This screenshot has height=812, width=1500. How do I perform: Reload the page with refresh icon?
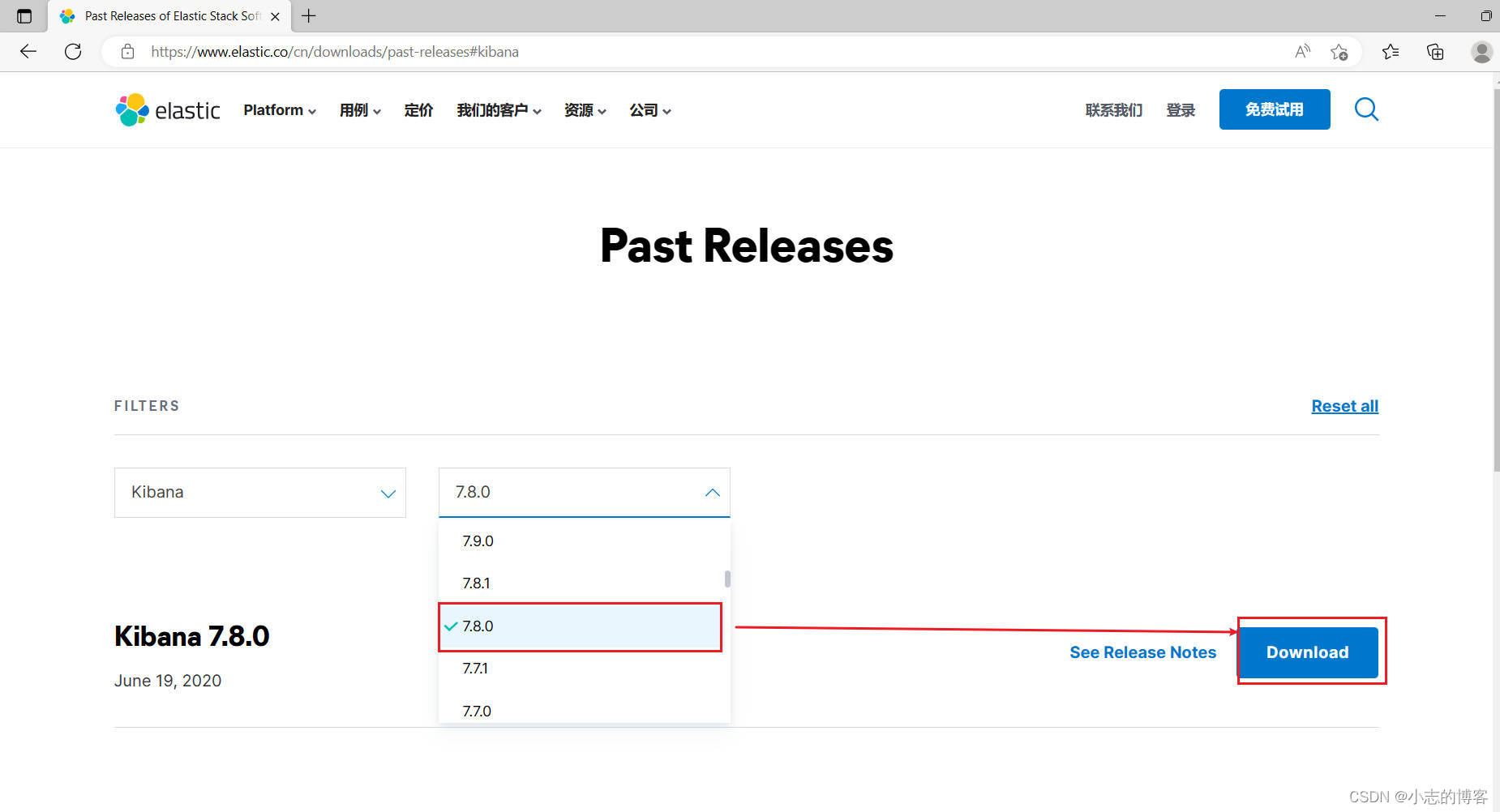(x=73, y=52)
